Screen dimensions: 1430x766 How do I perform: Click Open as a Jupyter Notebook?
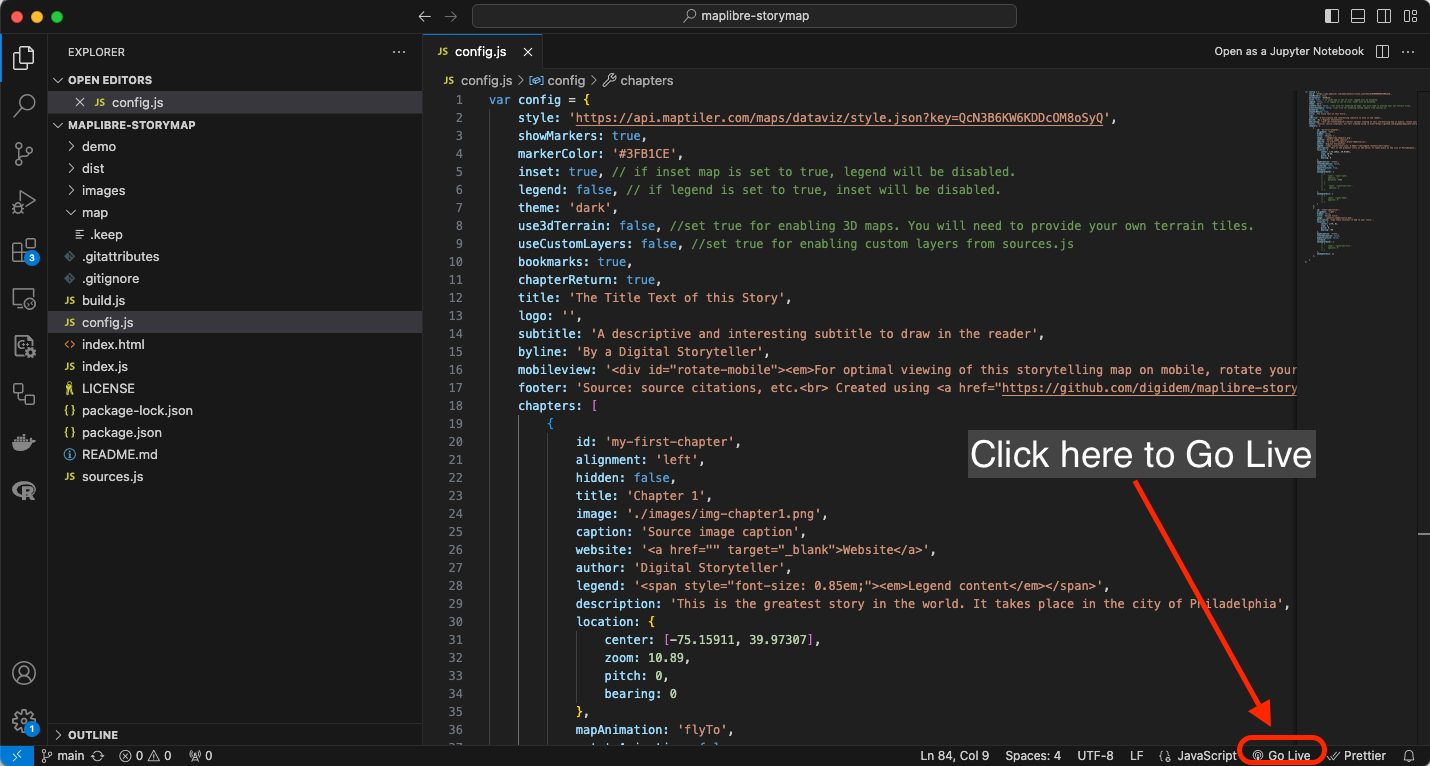tap(1288, 52)
